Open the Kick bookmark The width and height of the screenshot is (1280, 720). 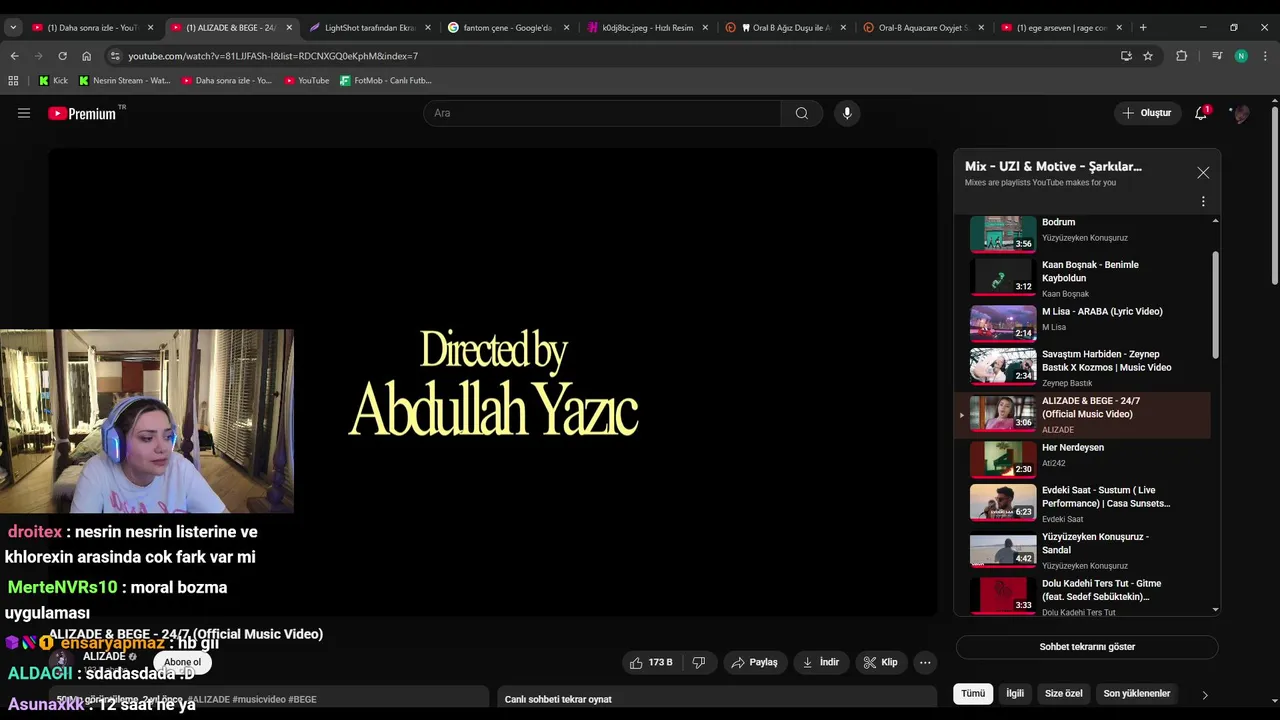tap(53, 80)
